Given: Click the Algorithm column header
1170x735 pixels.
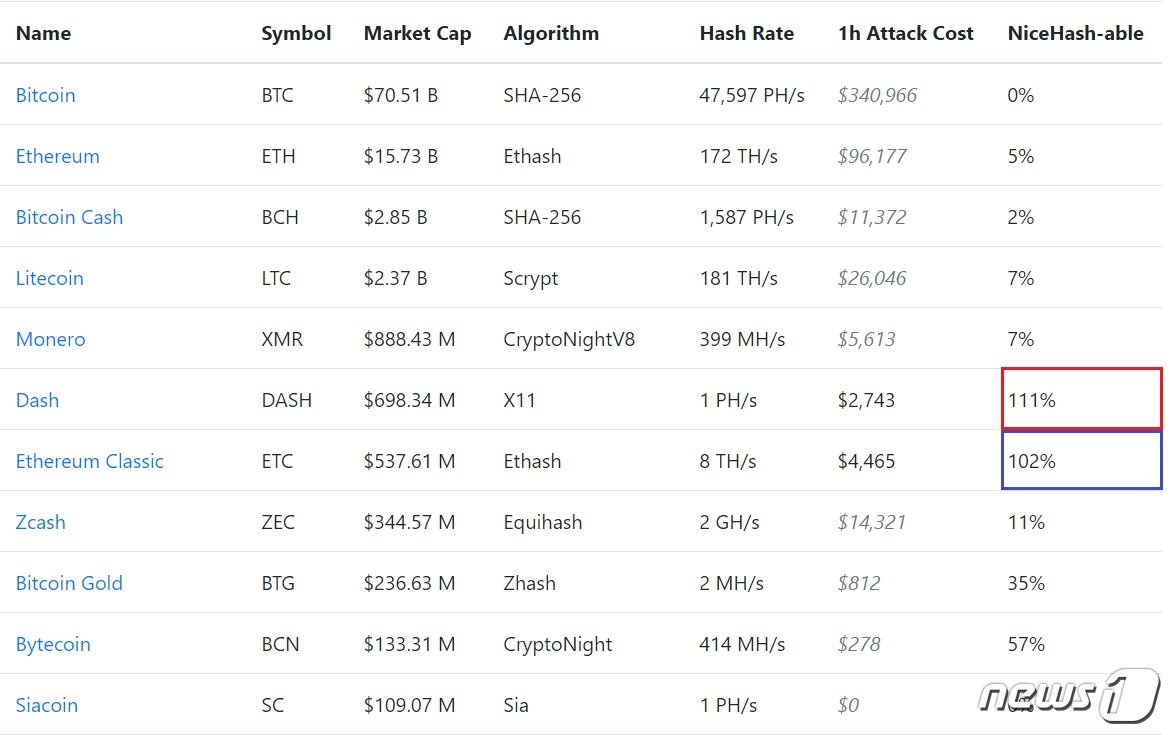Looking at the screenshot, I should click(x=551, y=34).
